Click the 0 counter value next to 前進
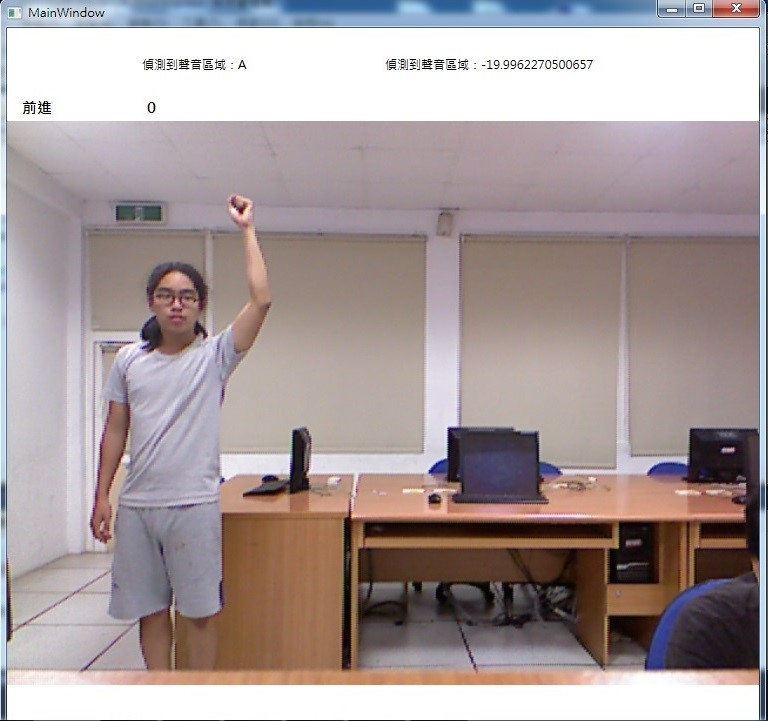The height and width of the screenshot is (721, 768). tap(151, 108)
